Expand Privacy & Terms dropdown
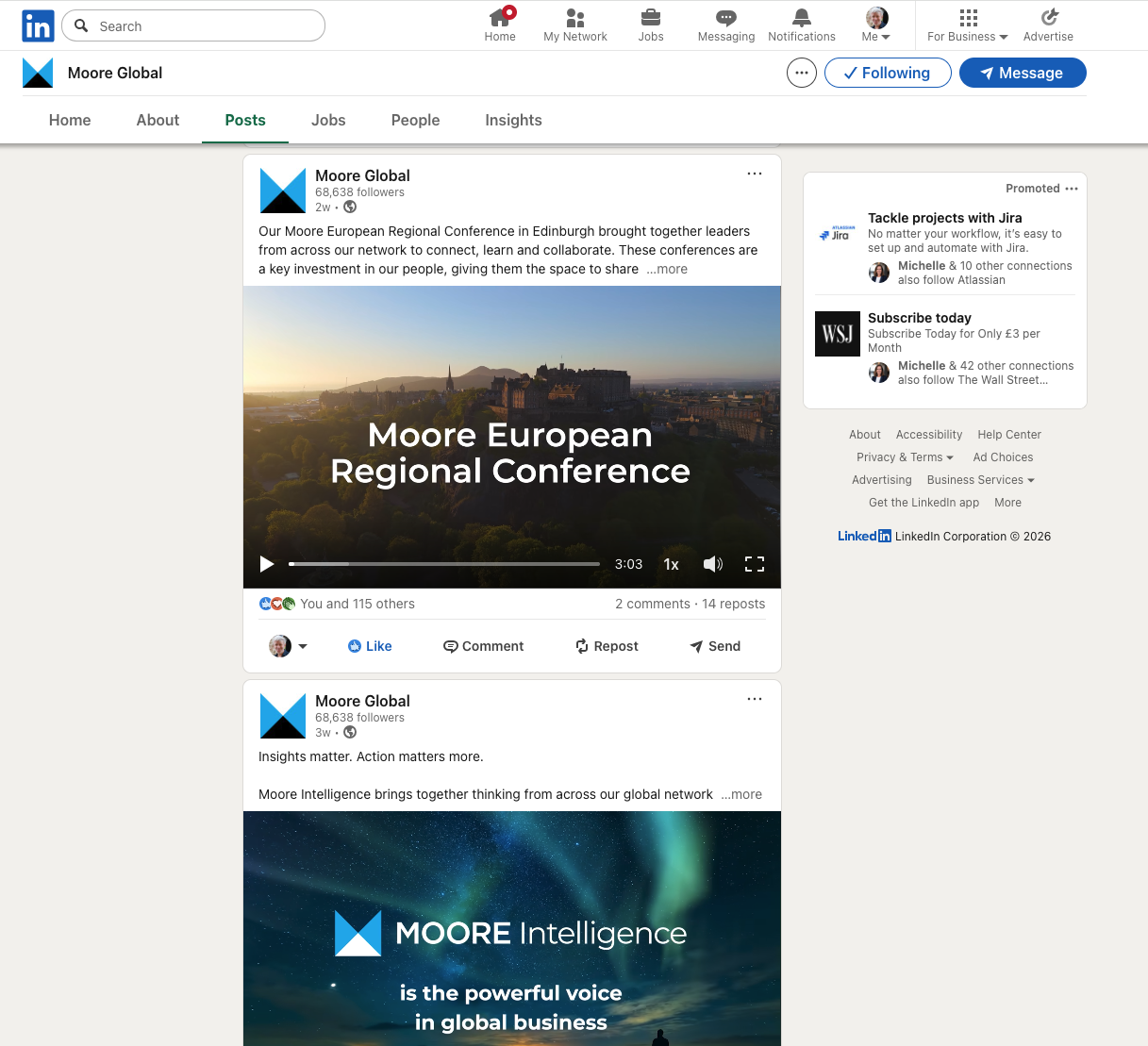 [x=905, y=457]
